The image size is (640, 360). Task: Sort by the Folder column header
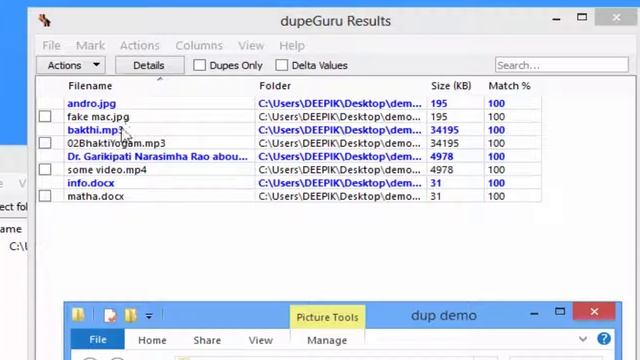275,86
